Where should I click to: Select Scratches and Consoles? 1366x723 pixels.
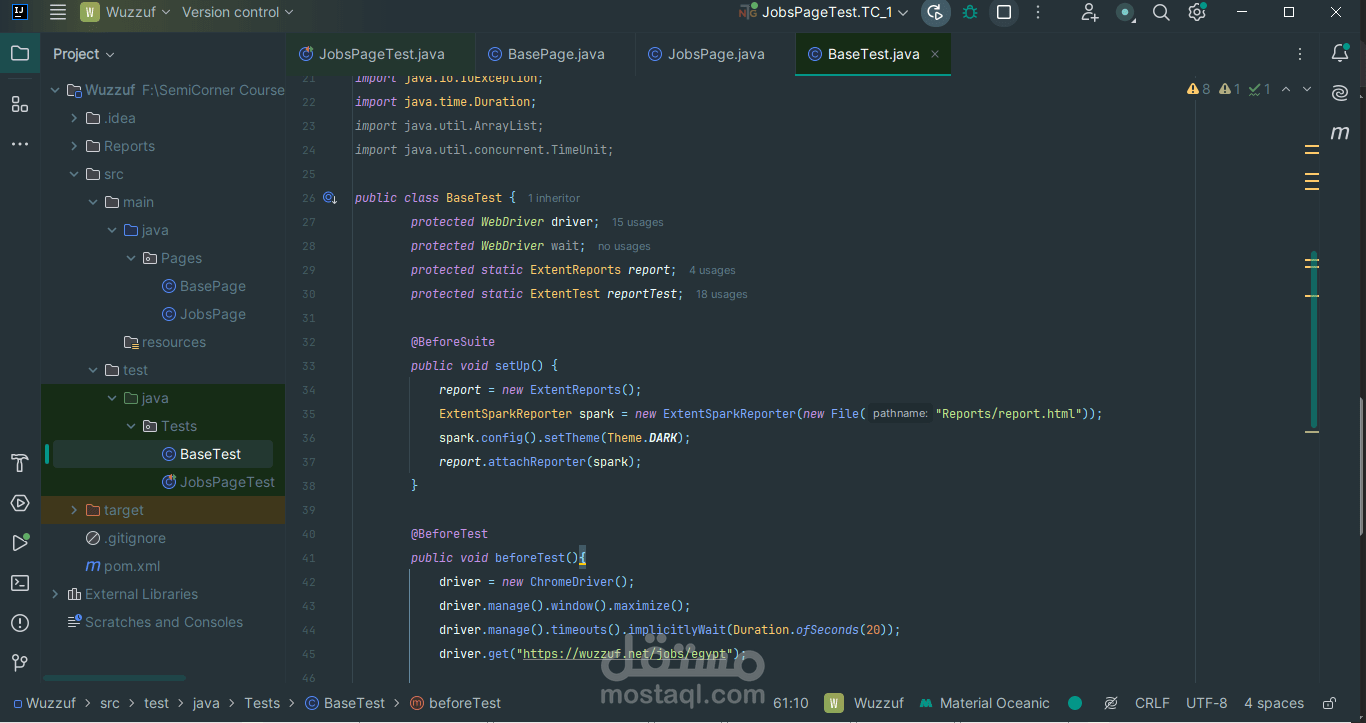point(155,622)
